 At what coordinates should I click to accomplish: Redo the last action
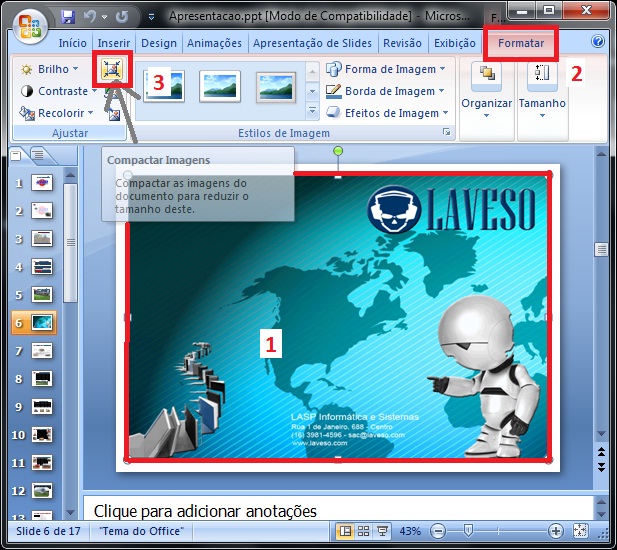point(122,17)
